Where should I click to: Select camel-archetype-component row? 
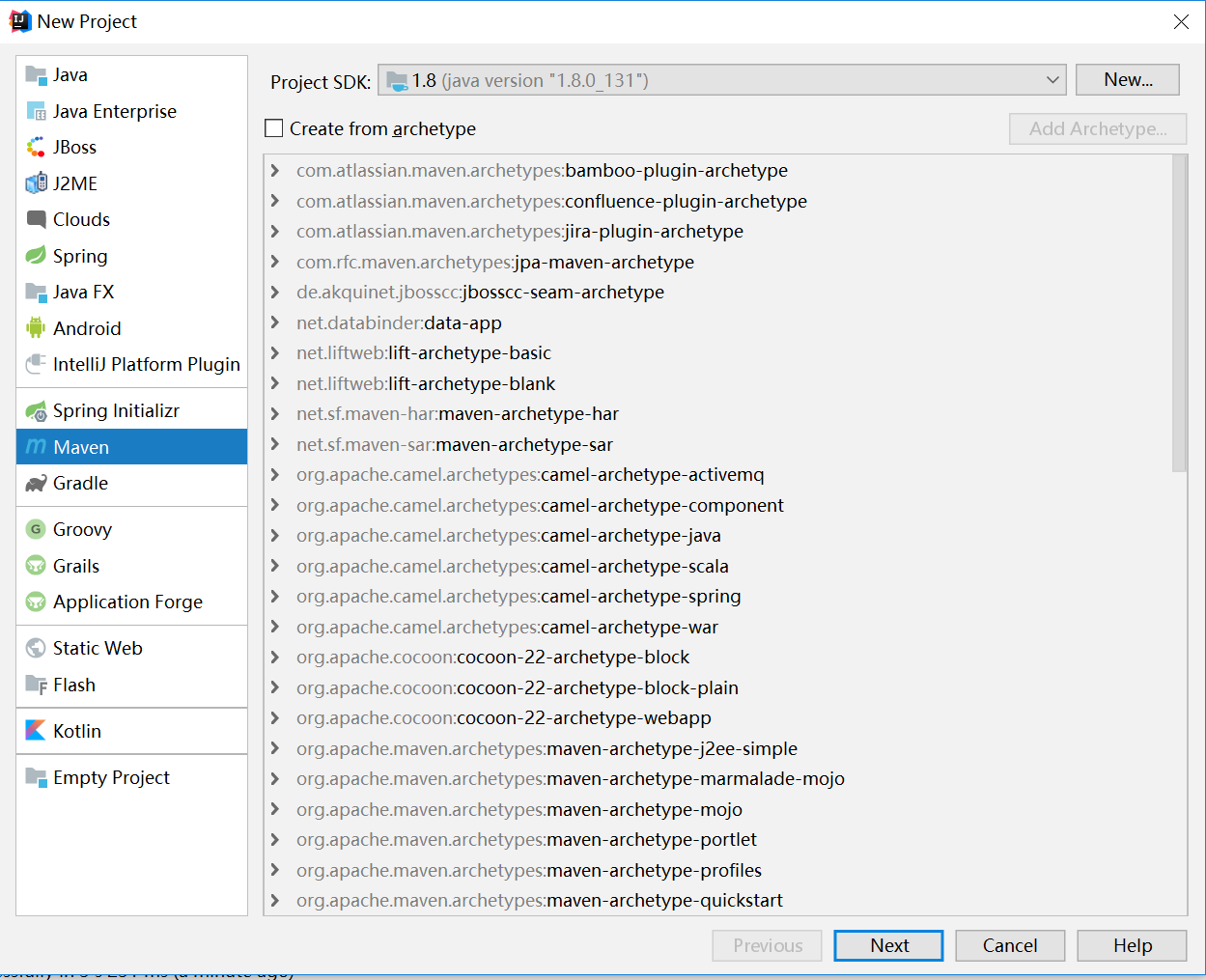coord(716,505)
